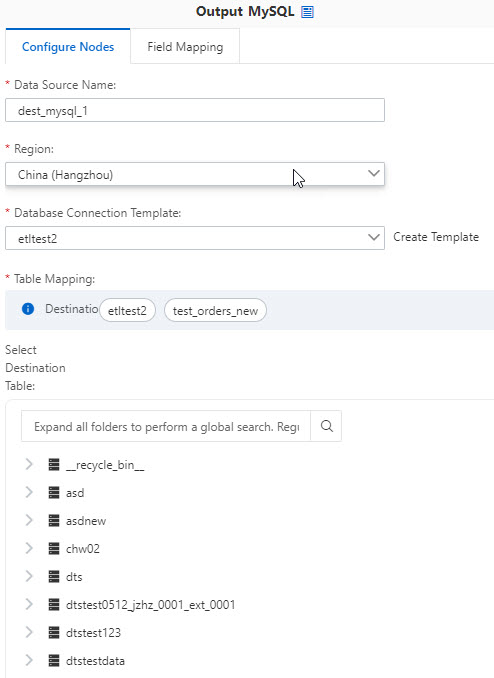Click the blue info icon in Table Mapping
The image size is (494, 678).
tap(28, 309)
